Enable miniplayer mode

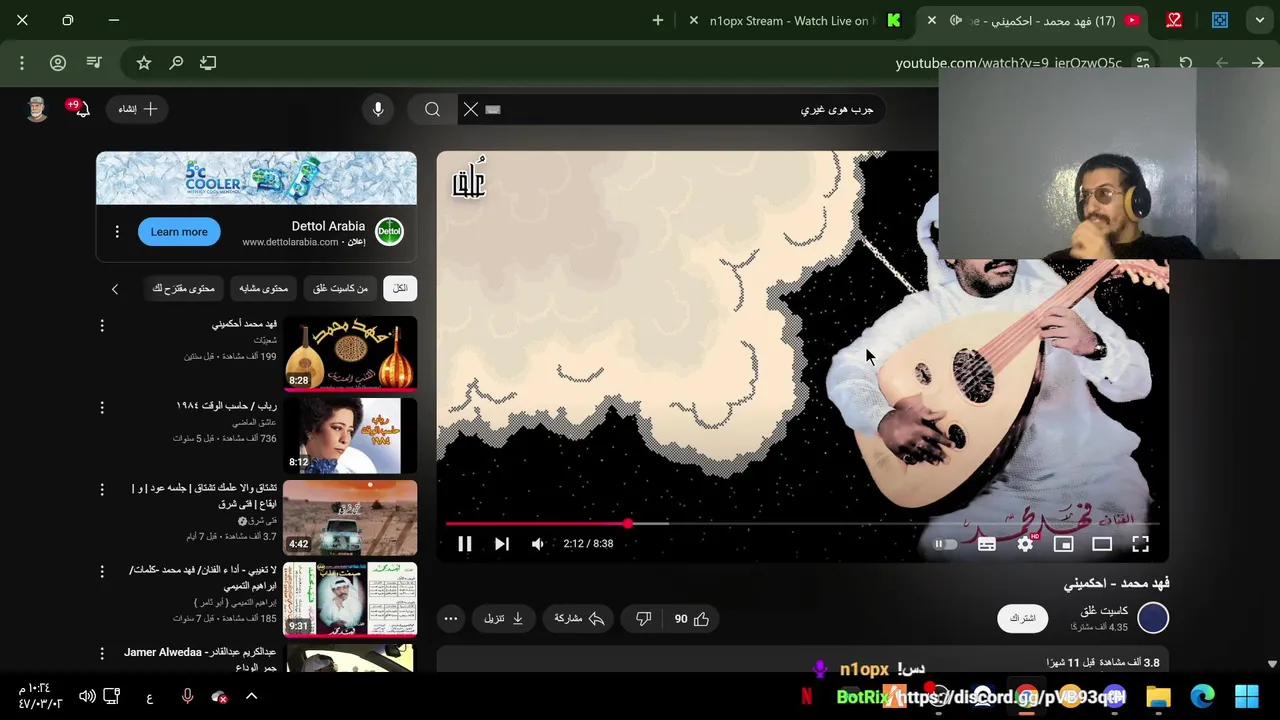pos(1063,544)
